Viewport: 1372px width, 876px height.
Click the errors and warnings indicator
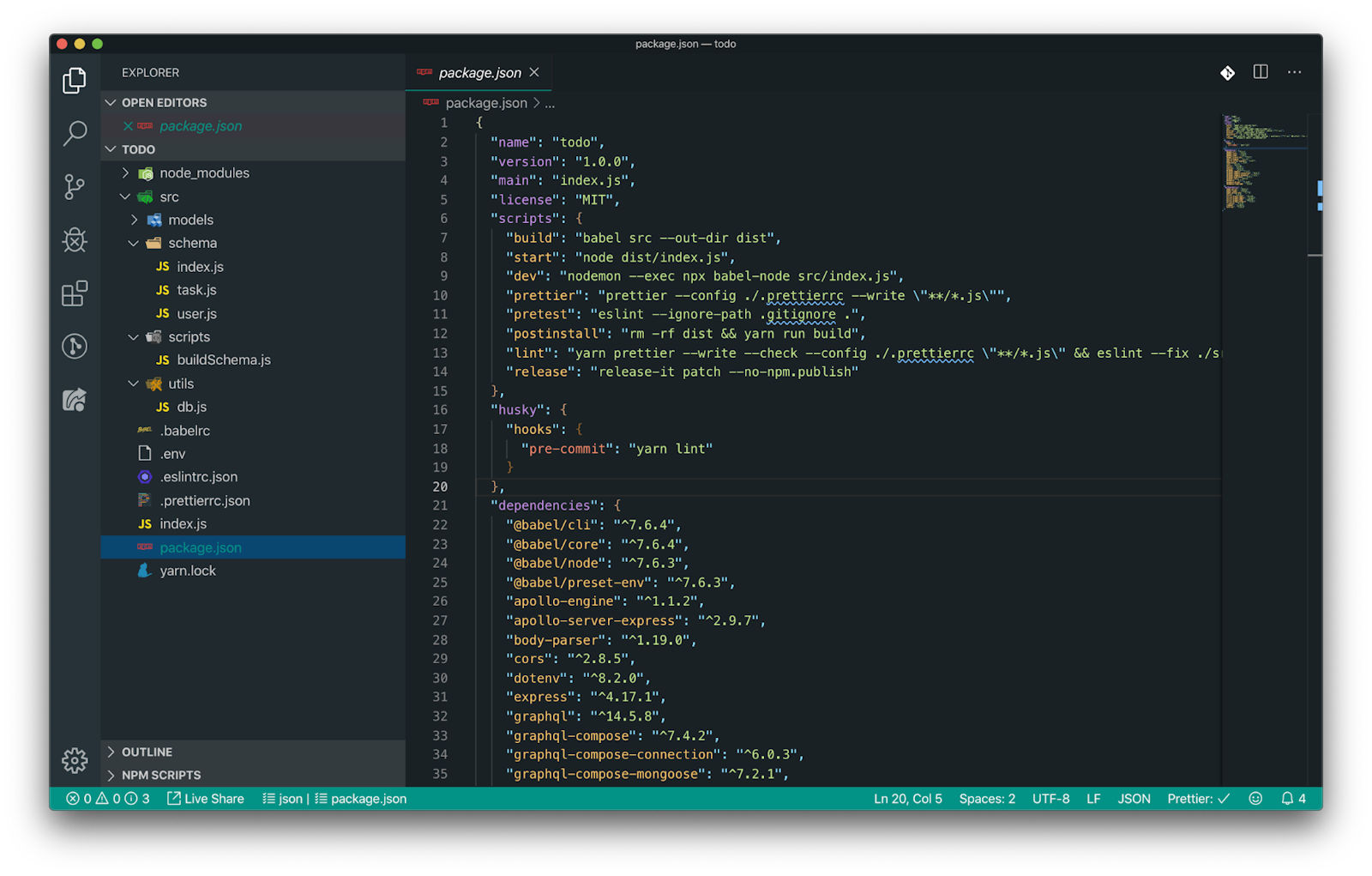(x=94, y=798)
